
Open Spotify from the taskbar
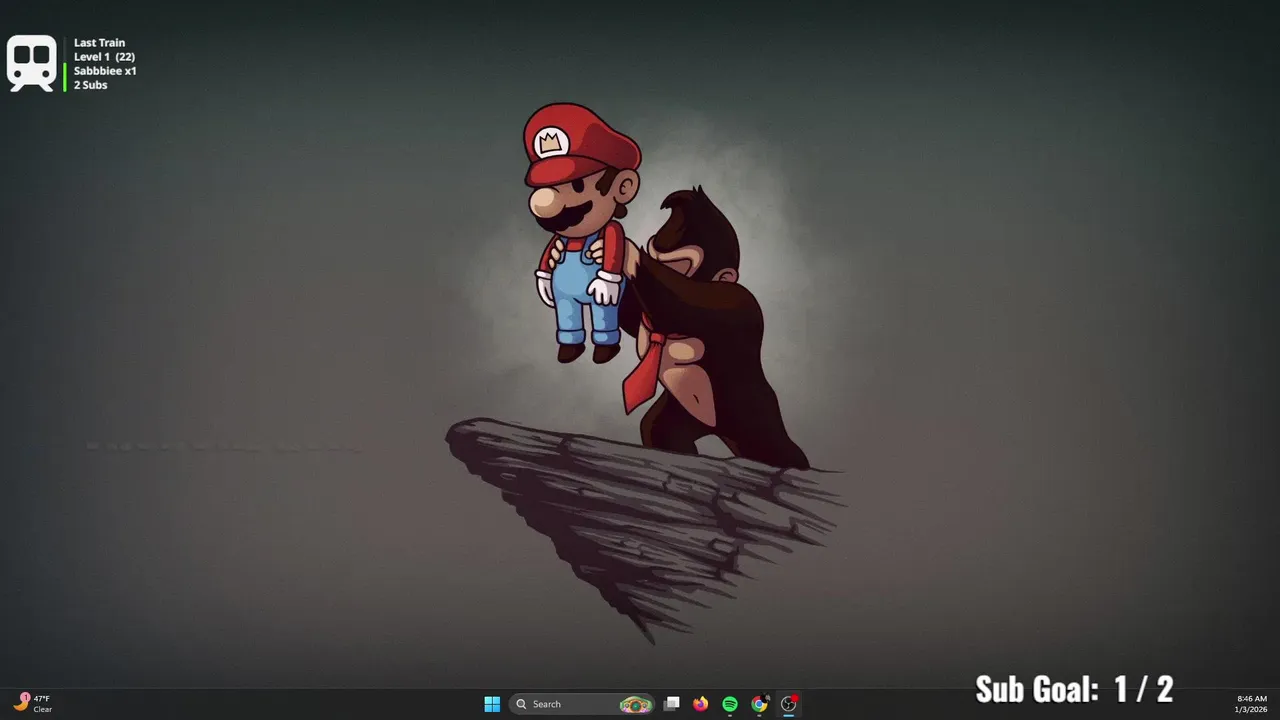point(730,704)
